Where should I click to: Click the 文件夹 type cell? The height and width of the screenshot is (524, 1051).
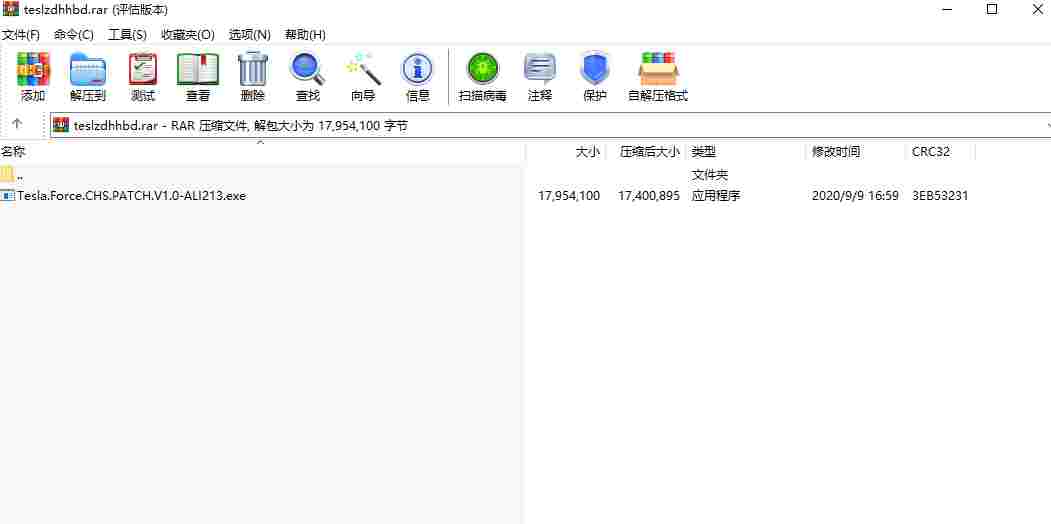tap(710, 174)
